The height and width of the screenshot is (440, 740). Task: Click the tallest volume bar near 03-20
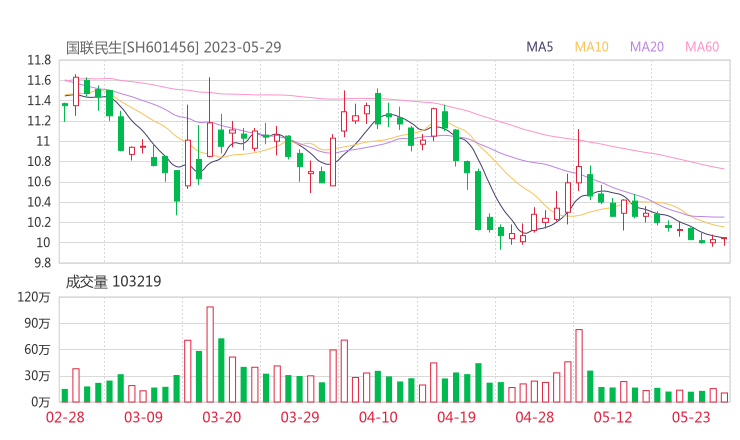pos(210,355)
